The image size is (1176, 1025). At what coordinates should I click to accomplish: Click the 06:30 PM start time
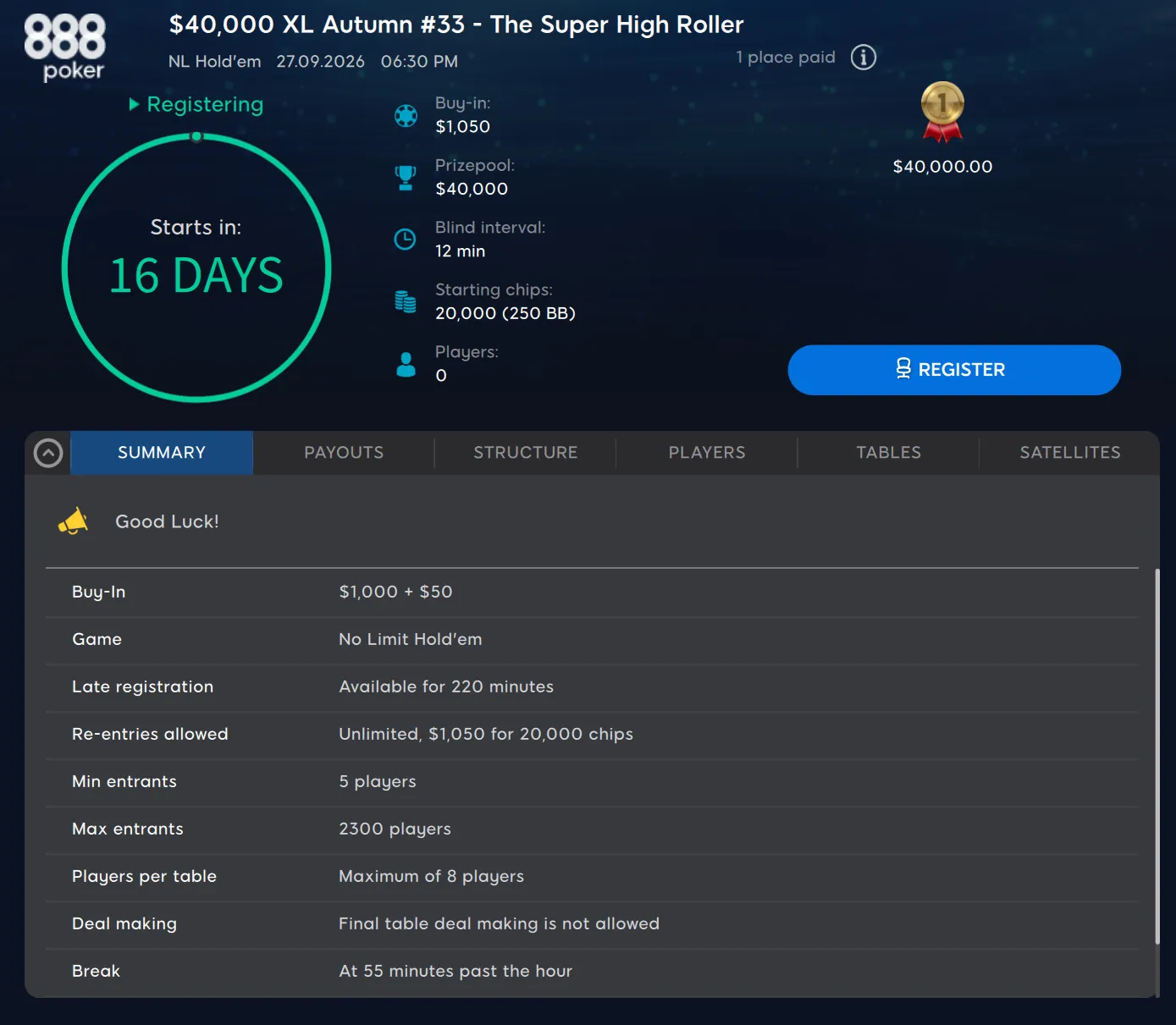(x=419, y=62)
